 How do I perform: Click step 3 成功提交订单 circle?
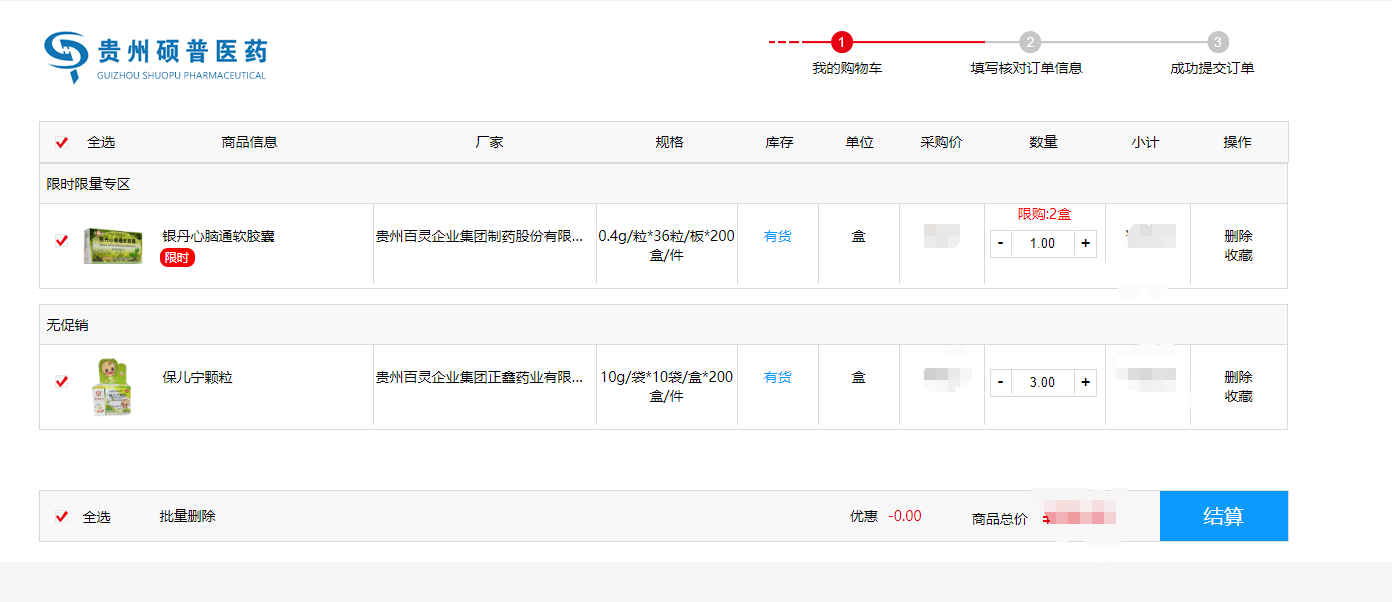tap(1217, 42)
